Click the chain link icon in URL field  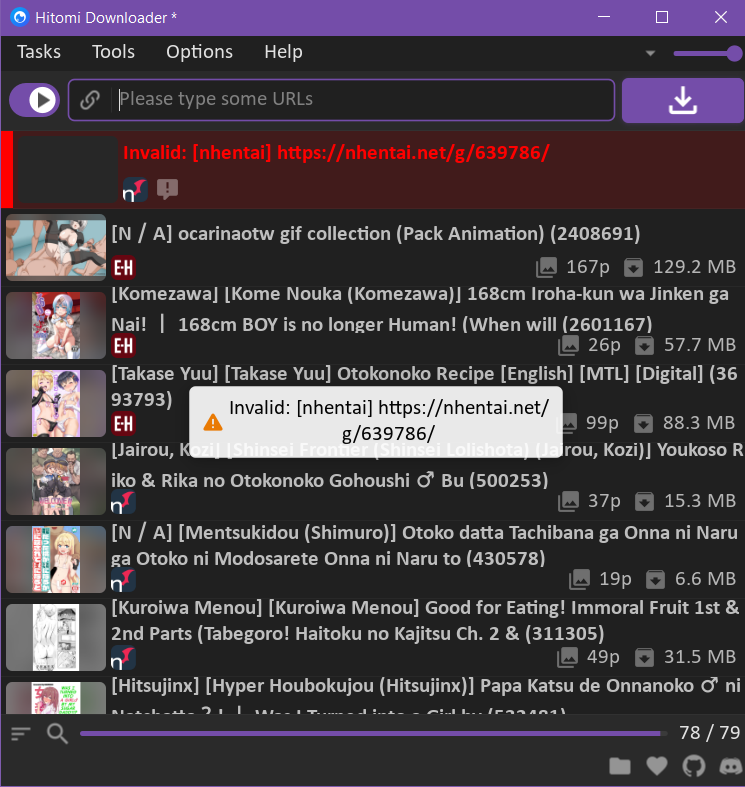tap(90, 100)
